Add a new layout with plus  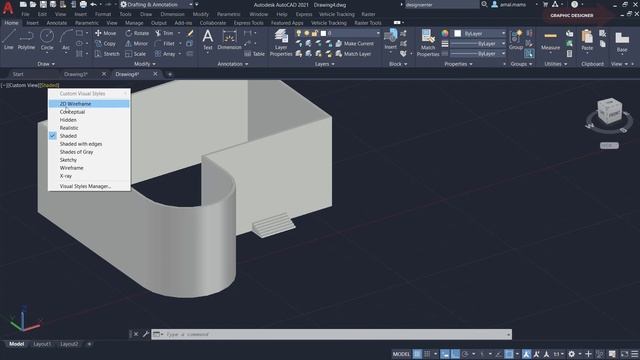89,344
